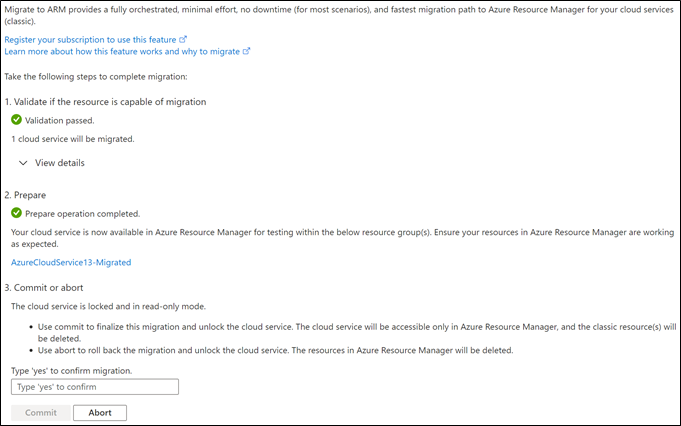Click the Commit button
The image size is (681, 426).
click(41, 413)
